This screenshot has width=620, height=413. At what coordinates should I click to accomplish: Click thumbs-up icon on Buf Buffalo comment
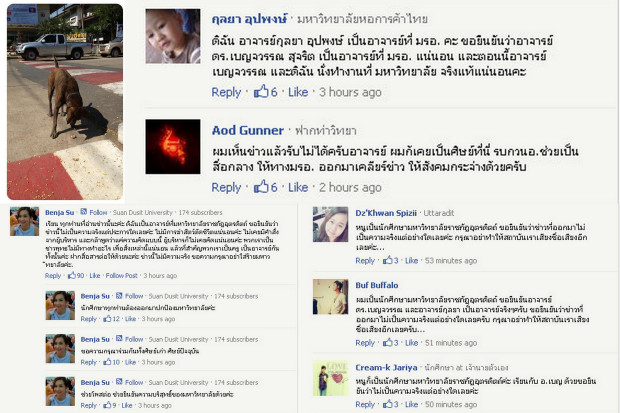point(388,343)
